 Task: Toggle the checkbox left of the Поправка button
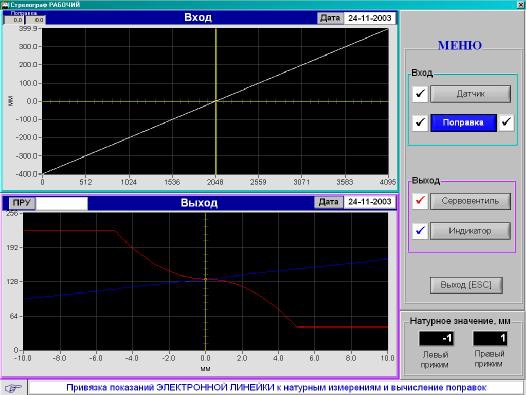pyautogui.click(x=420, y=122)
